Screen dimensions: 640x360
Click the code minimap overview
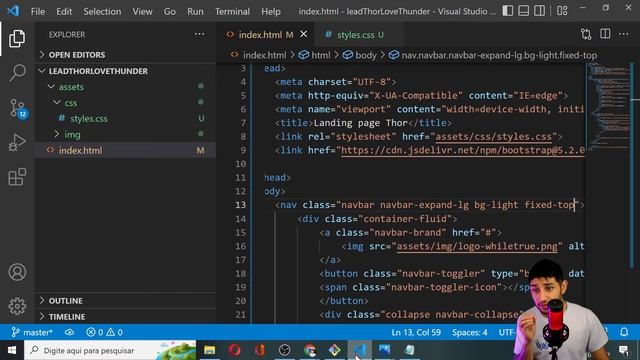click(x=609, y=106)
